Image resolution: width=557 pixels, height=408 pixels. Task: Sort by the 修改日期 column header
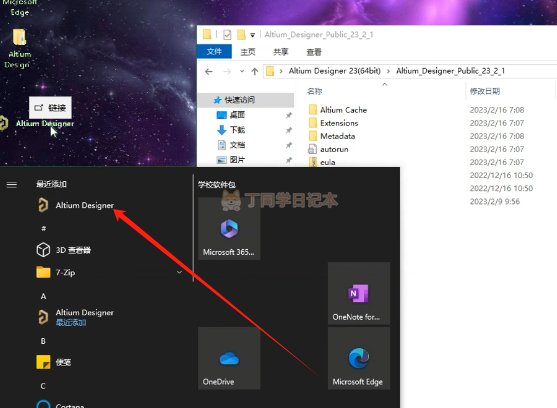point(485,91)
